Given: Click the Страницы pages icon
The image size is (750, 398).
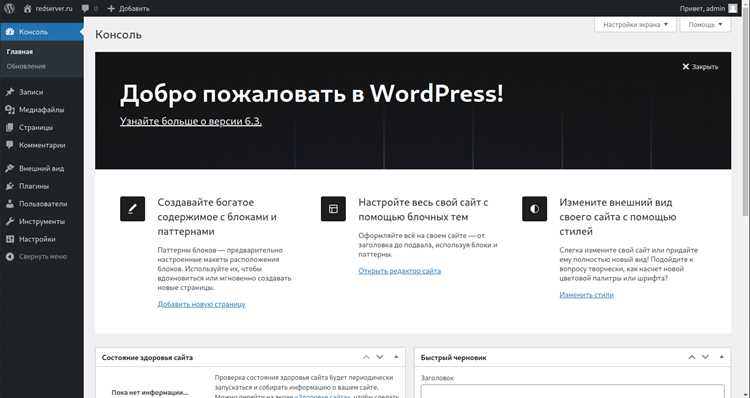Looking at the screenshot, I should pos(10,127).
